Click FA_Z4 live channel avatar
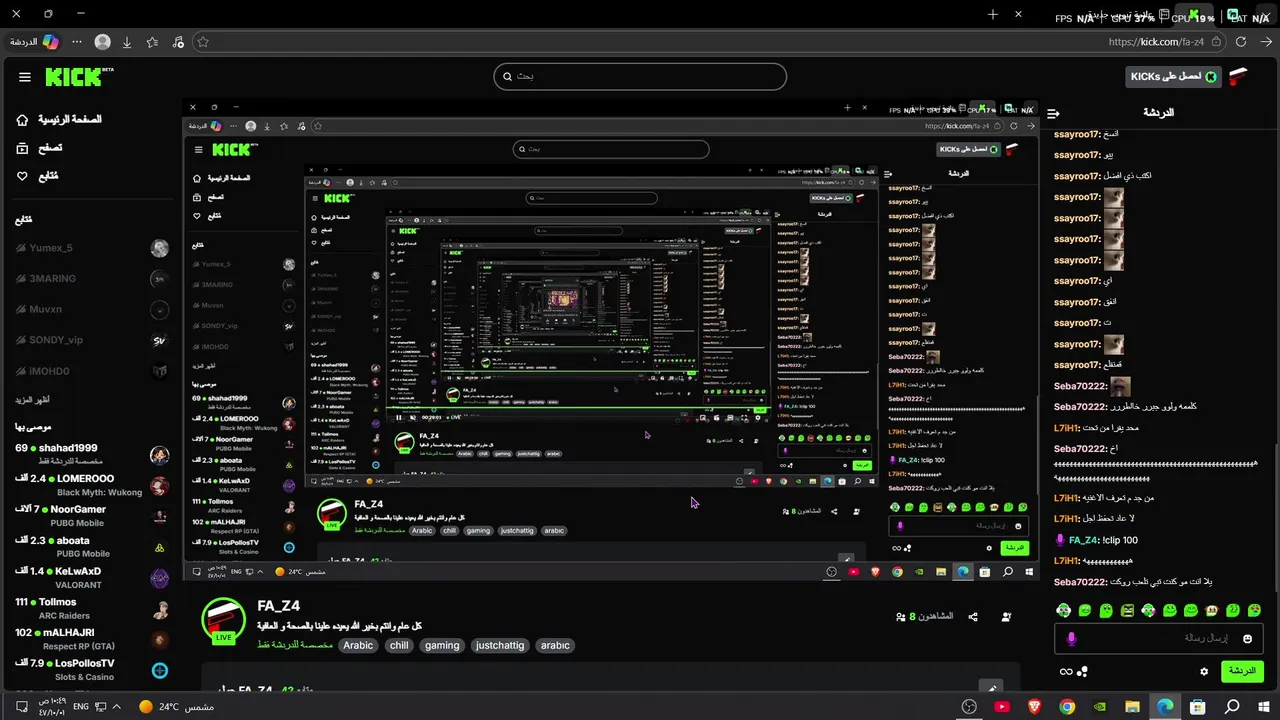 224,621
